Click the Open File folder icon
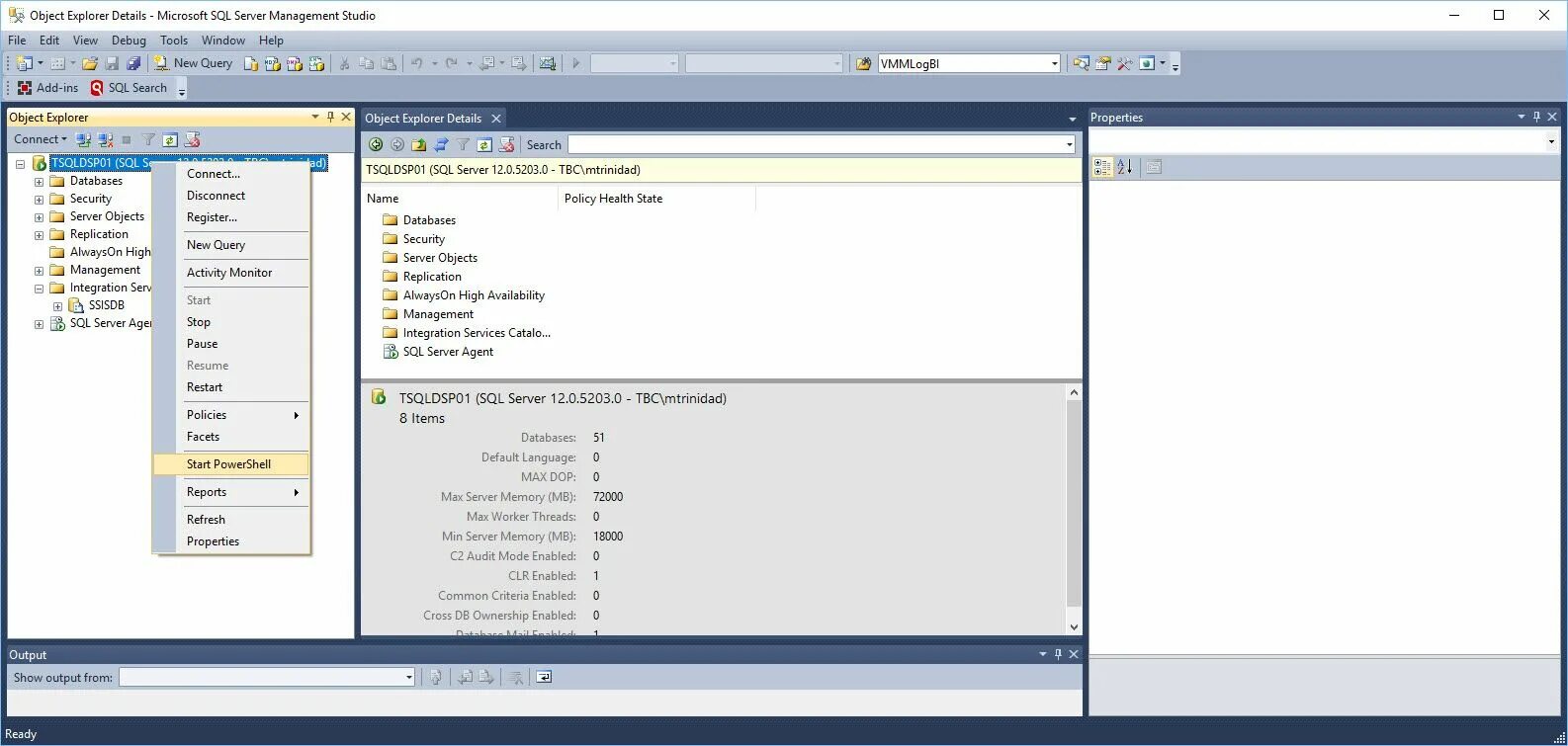This screenshot has width=1568, height=746. tap(90, 63)
